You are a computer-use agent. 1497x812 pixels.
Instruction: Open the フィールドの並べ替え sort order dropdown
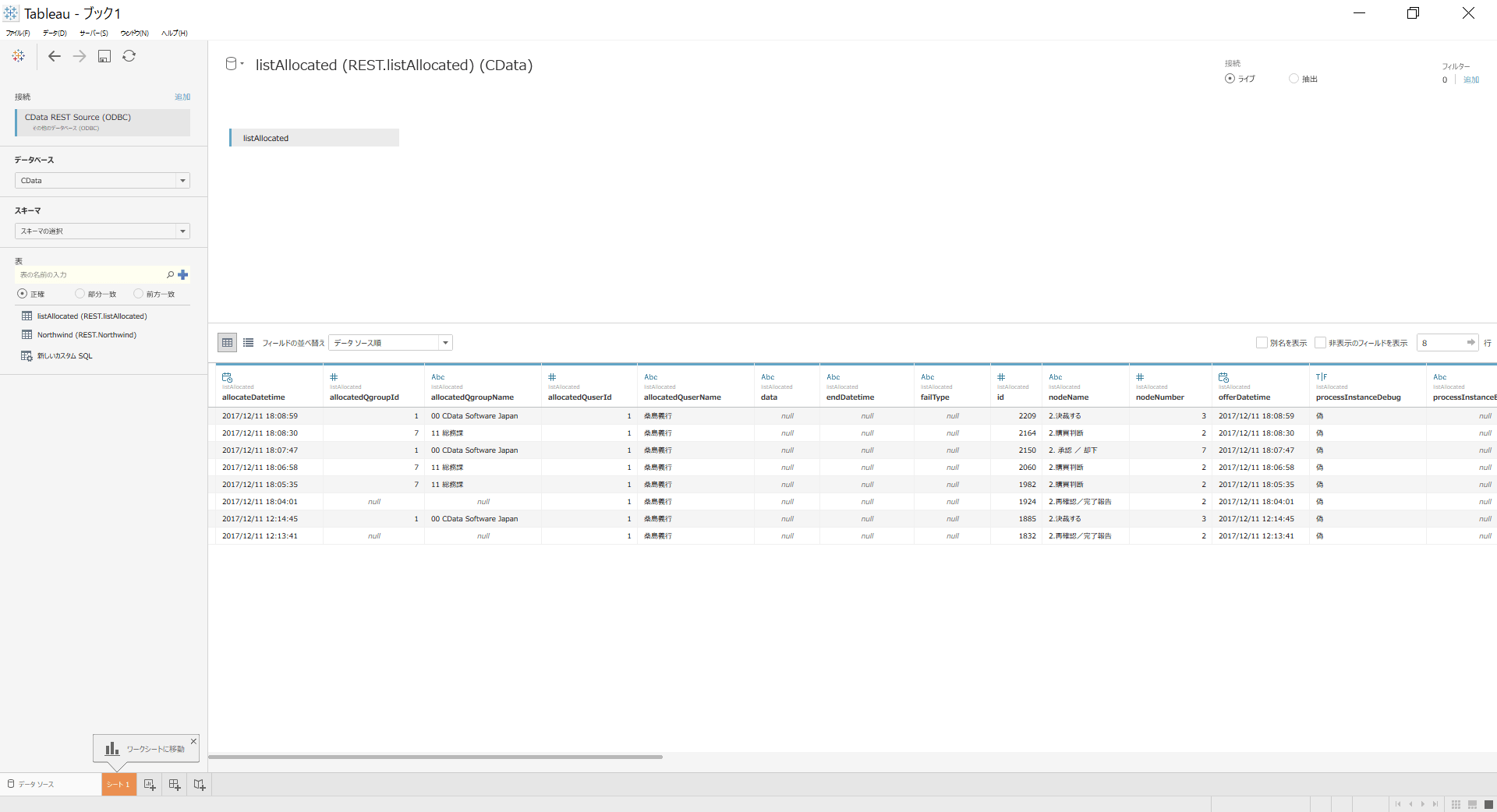click(391, 343)
